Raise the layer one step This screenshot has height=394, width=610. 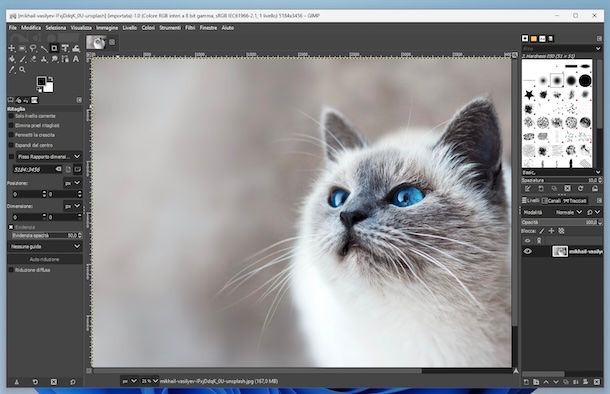(x=546, y=382)
